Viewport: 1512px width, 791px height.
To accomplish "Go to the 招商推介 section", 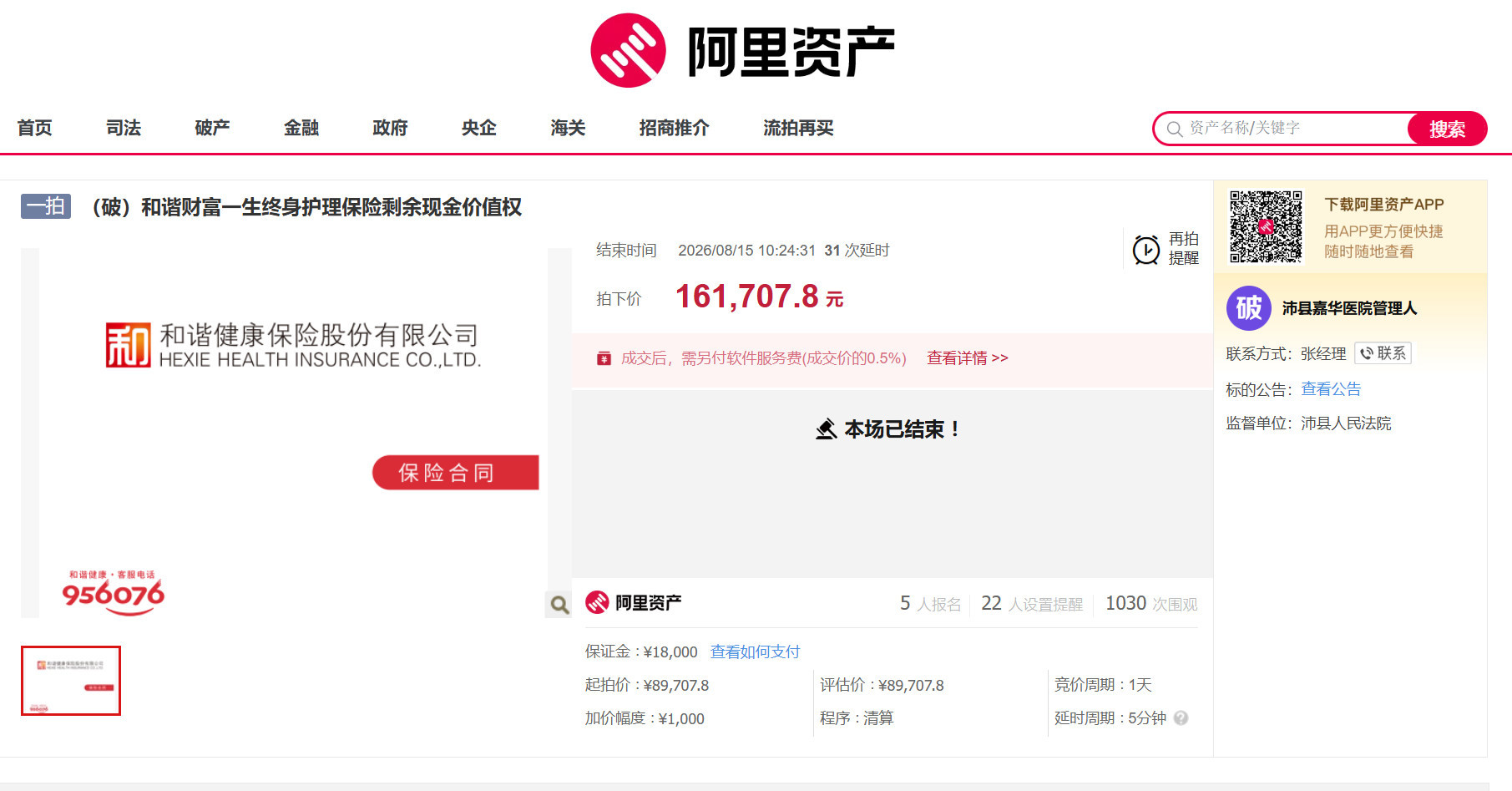I will (674, 128).
